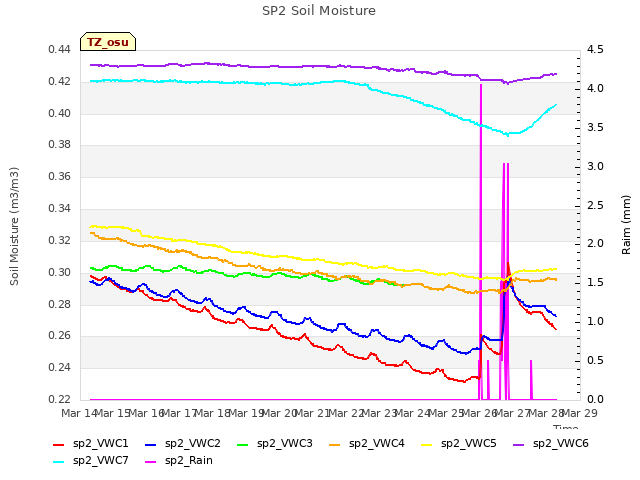Image resolution: width=640 pixels, height=480 pixels.
Task: Click the 4.0 rain axis tick label
Action: pyautogui.click(x=595, y=89)
